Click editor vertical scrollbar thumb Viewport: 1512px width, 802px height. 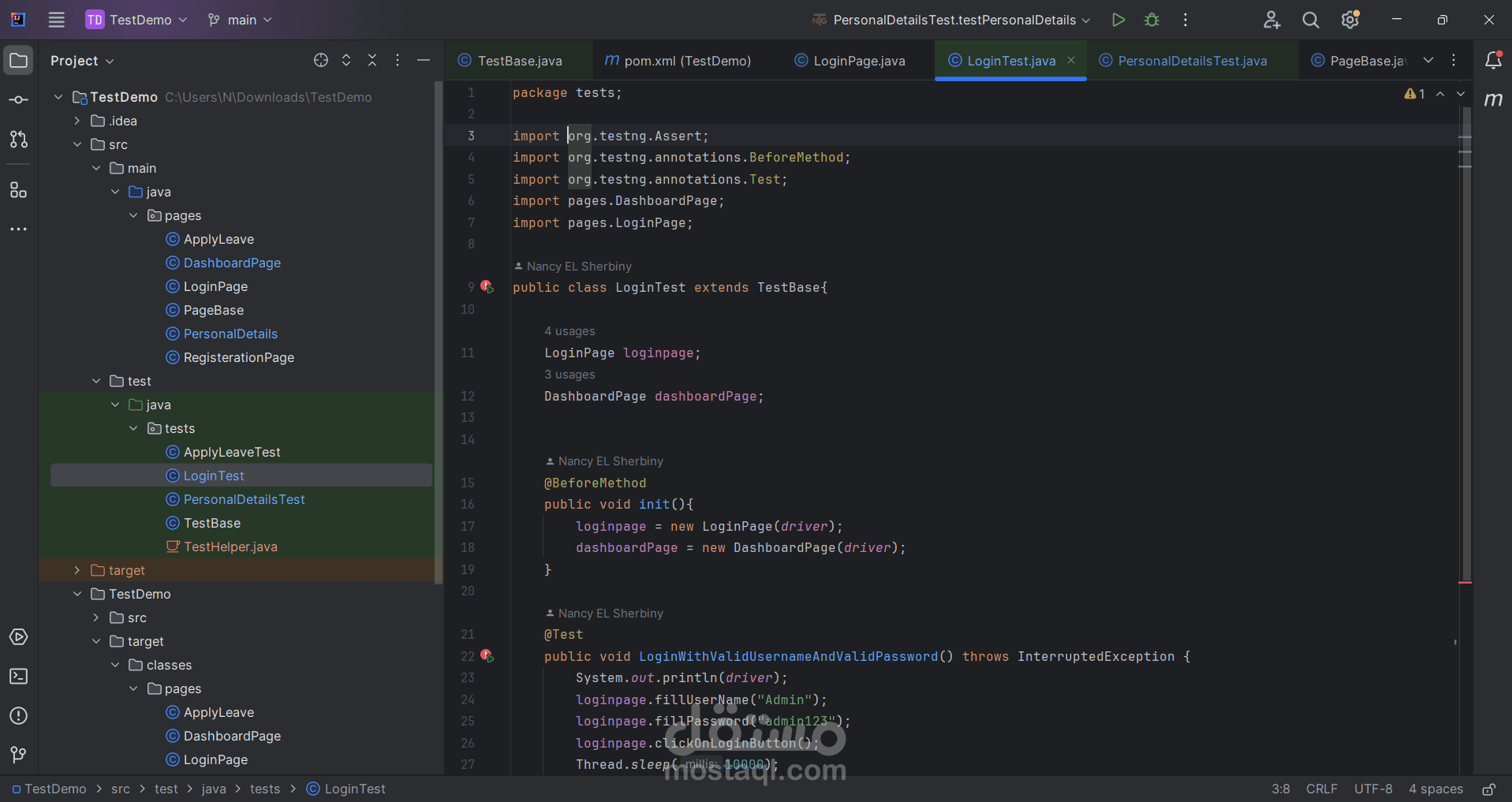[1466, 344]
